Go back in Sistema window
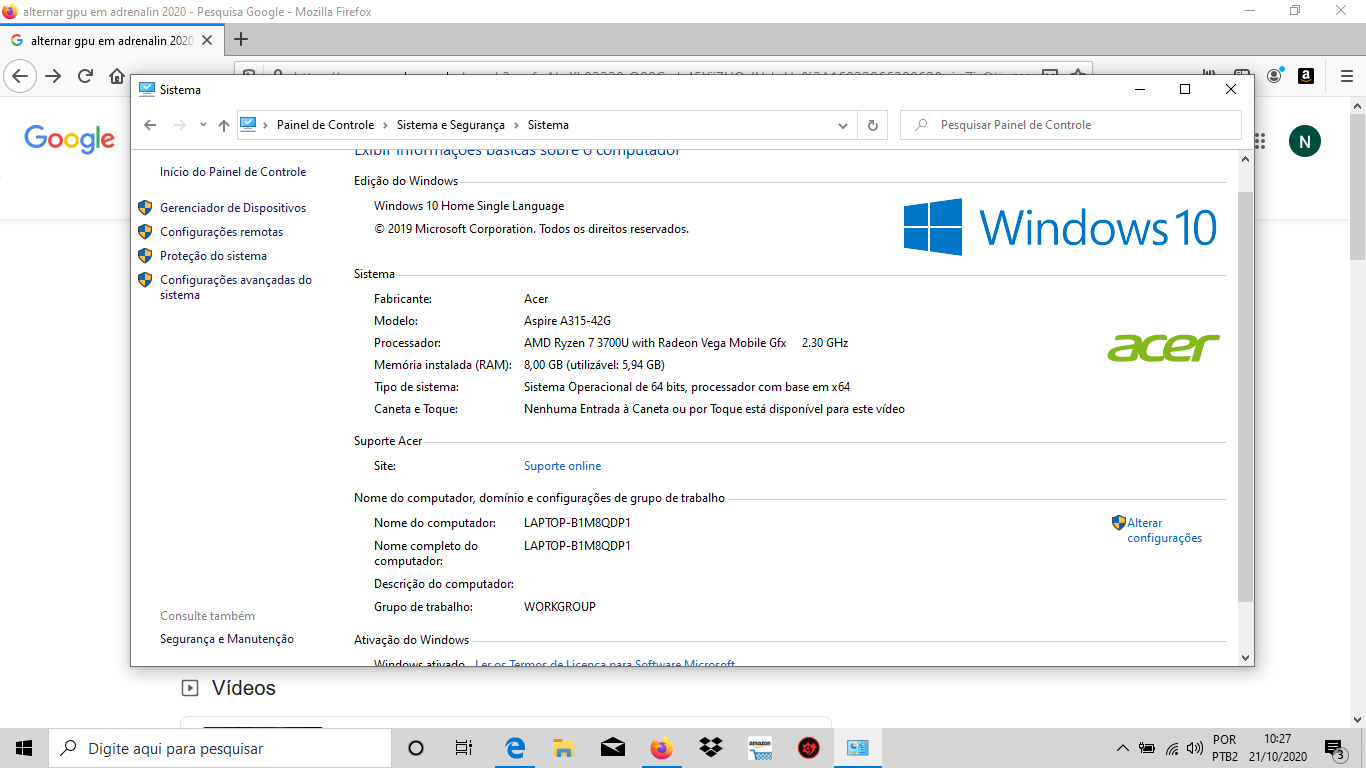This screenshot has height=768, width=1366. click(150, 125)
